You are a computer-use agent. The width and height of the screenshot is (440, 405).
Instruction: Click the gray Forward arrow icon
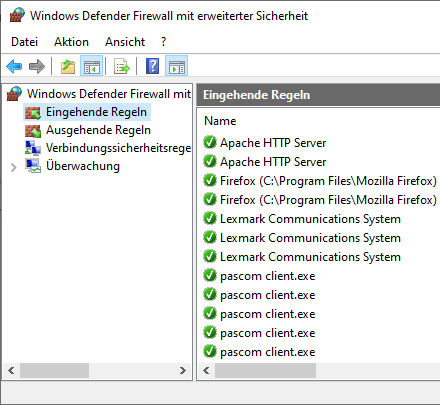(37, 66)
